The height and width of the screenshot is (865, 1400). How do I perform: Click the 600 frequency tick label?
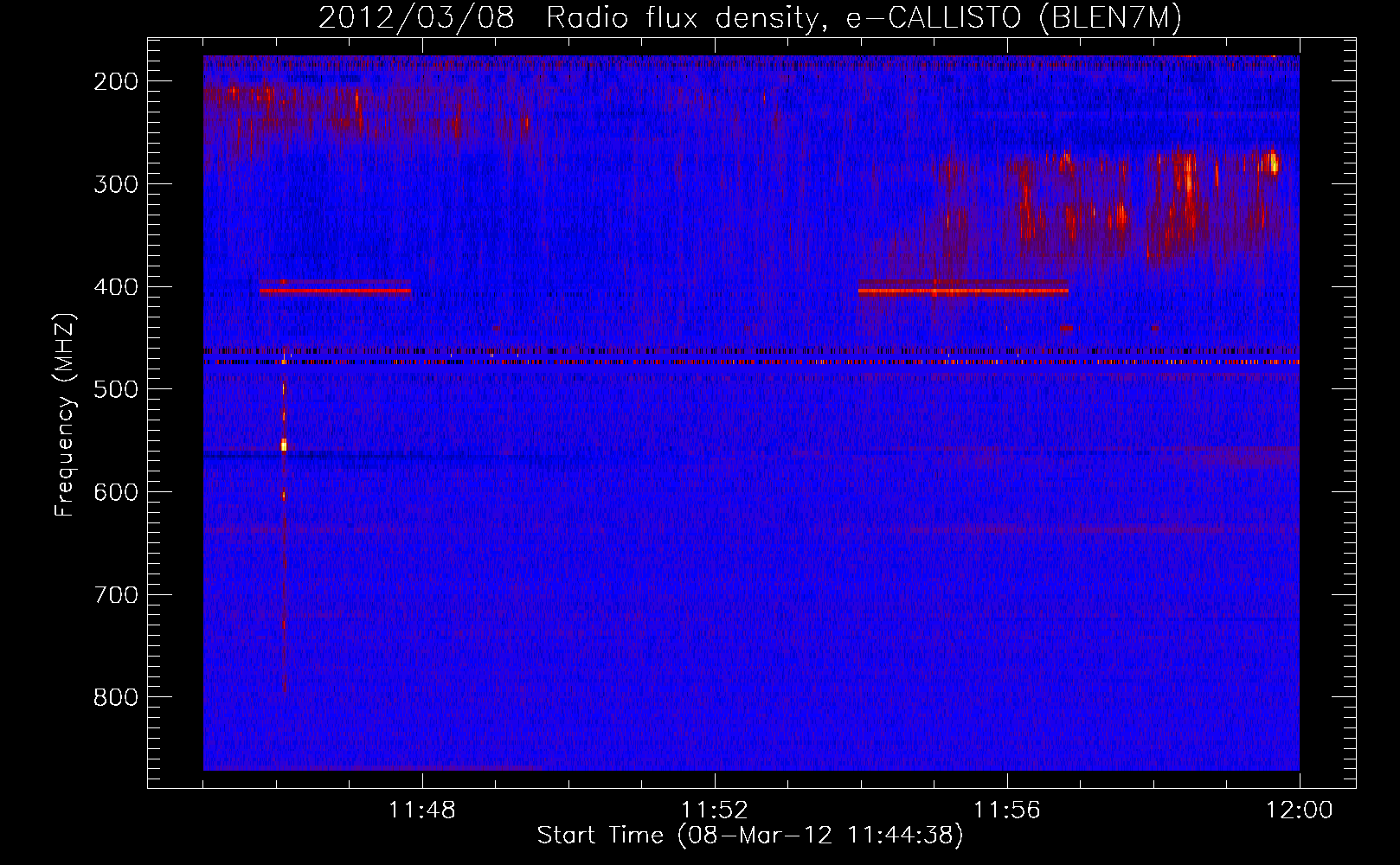(x=115, y=492)
